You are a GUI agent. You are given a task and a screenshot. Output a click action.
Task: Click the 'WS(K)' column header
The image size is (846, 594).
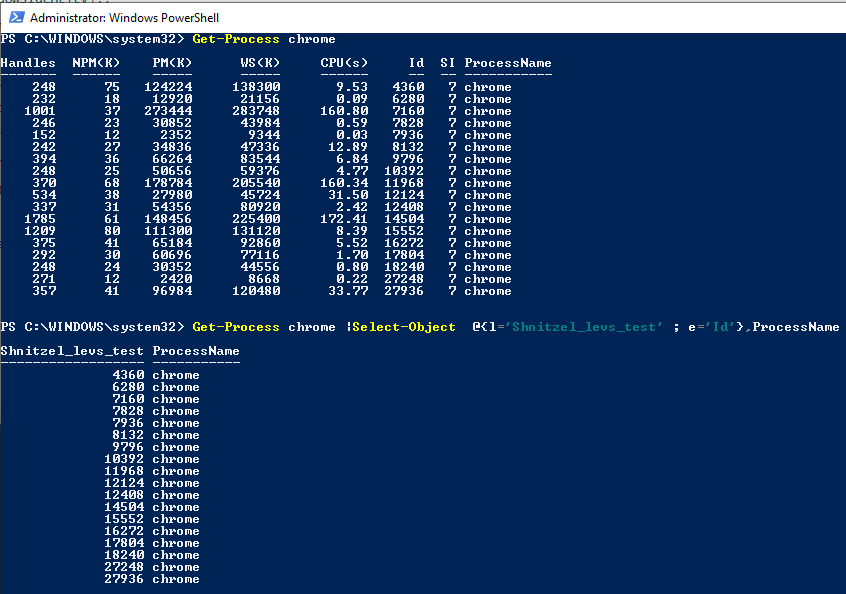260,63
